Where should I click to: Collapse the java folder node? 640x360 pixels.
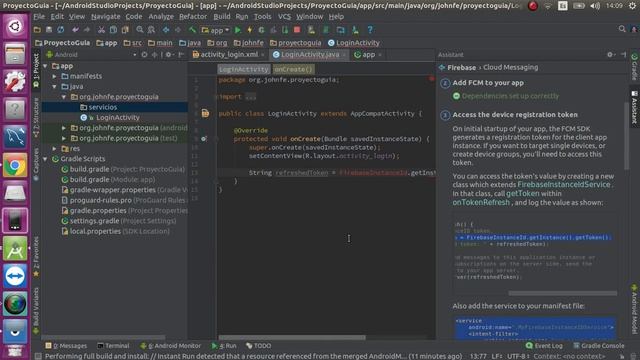(x=55, y=87)
